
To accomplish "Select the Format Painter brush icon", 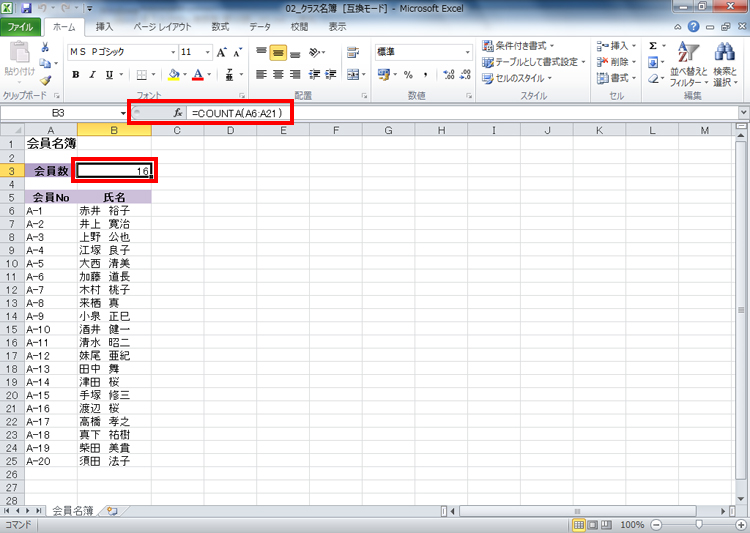I will tap(45, 79).
